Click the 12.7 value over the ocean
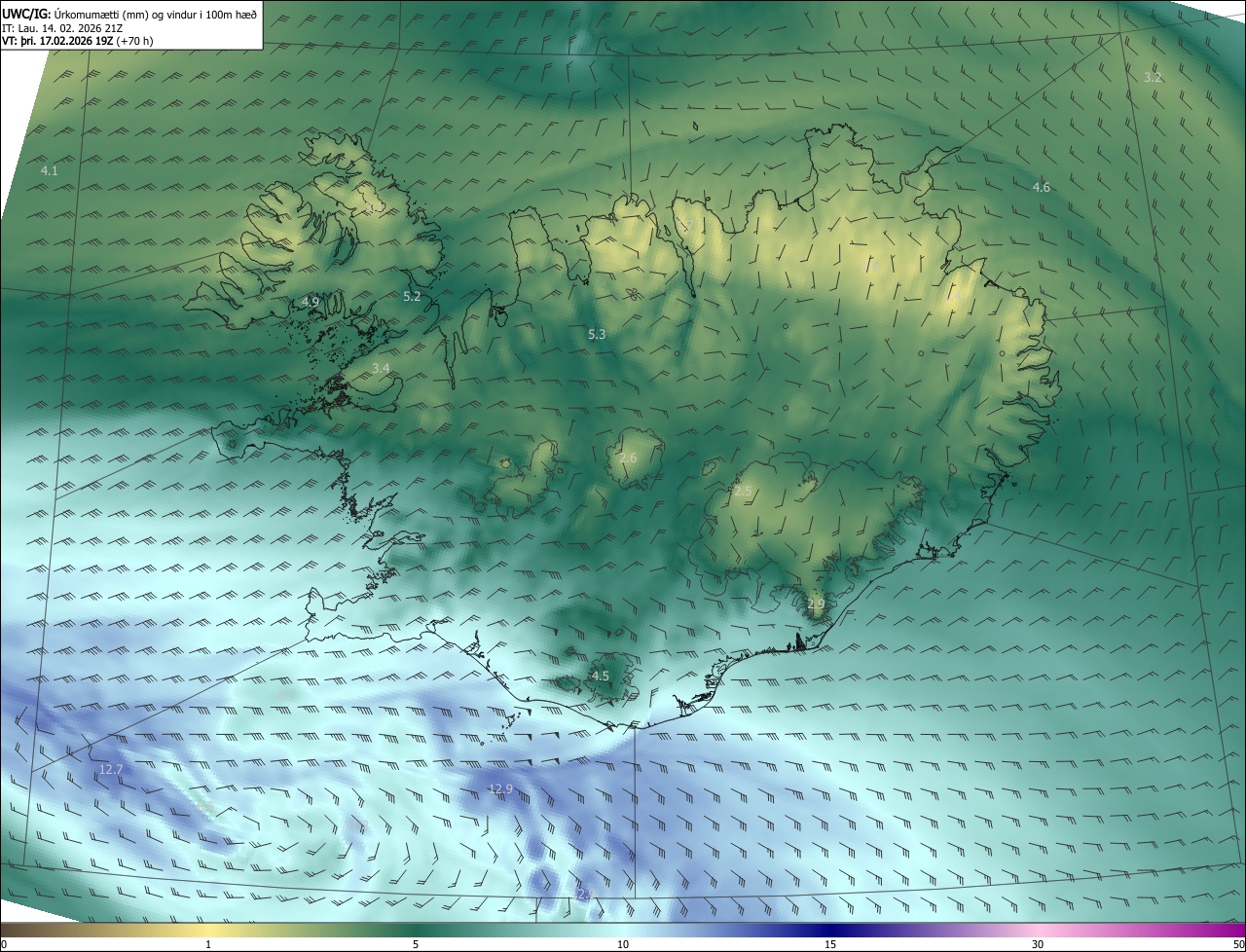This screenshot has width=1246, height=952. tap(111, 769)
